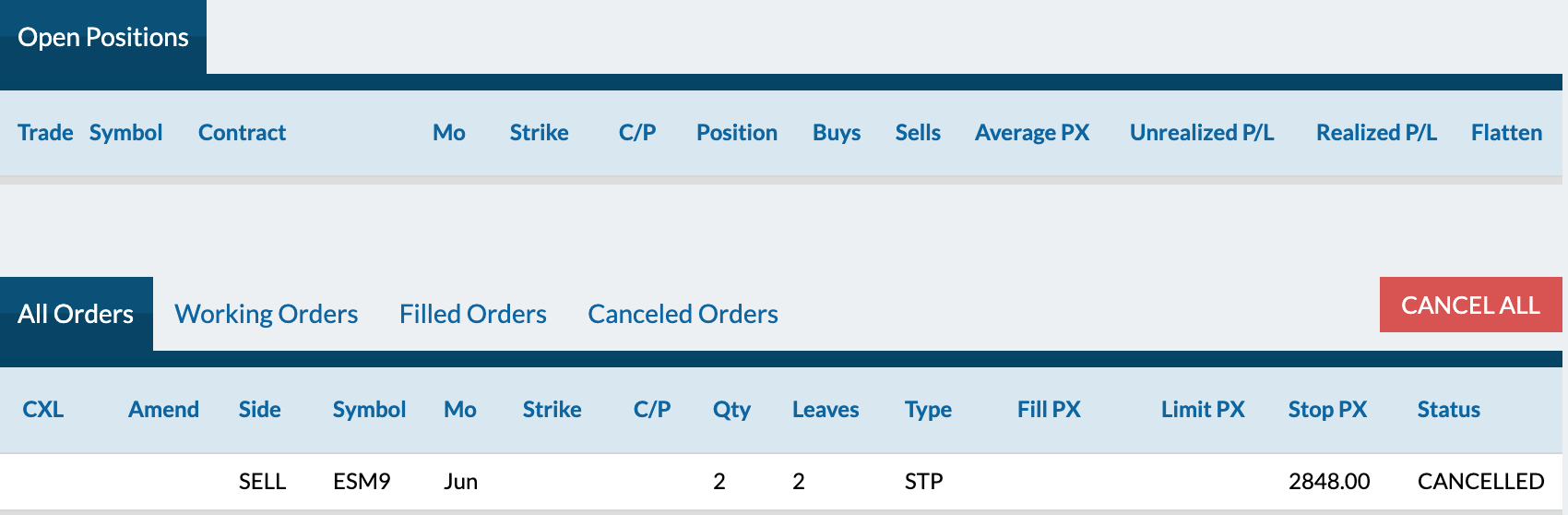The image size is (1568, 515).
Task: Open the Open Positions tab
Action: click(103, 37)
